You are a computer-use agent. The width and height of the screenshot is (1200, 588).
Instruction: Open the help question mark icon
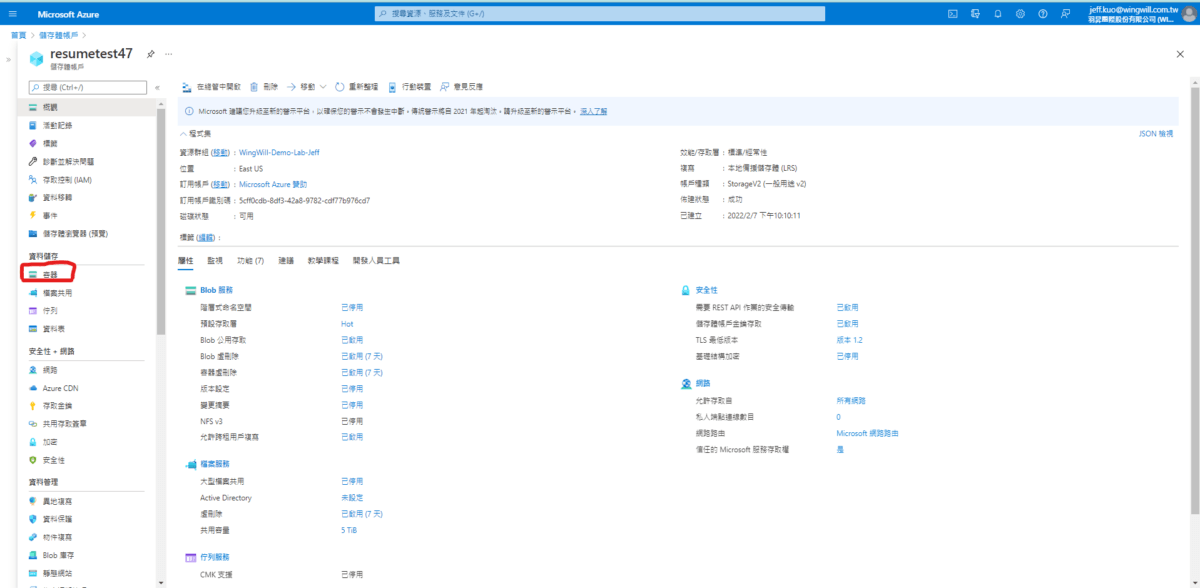click(x=1042, y=14)
